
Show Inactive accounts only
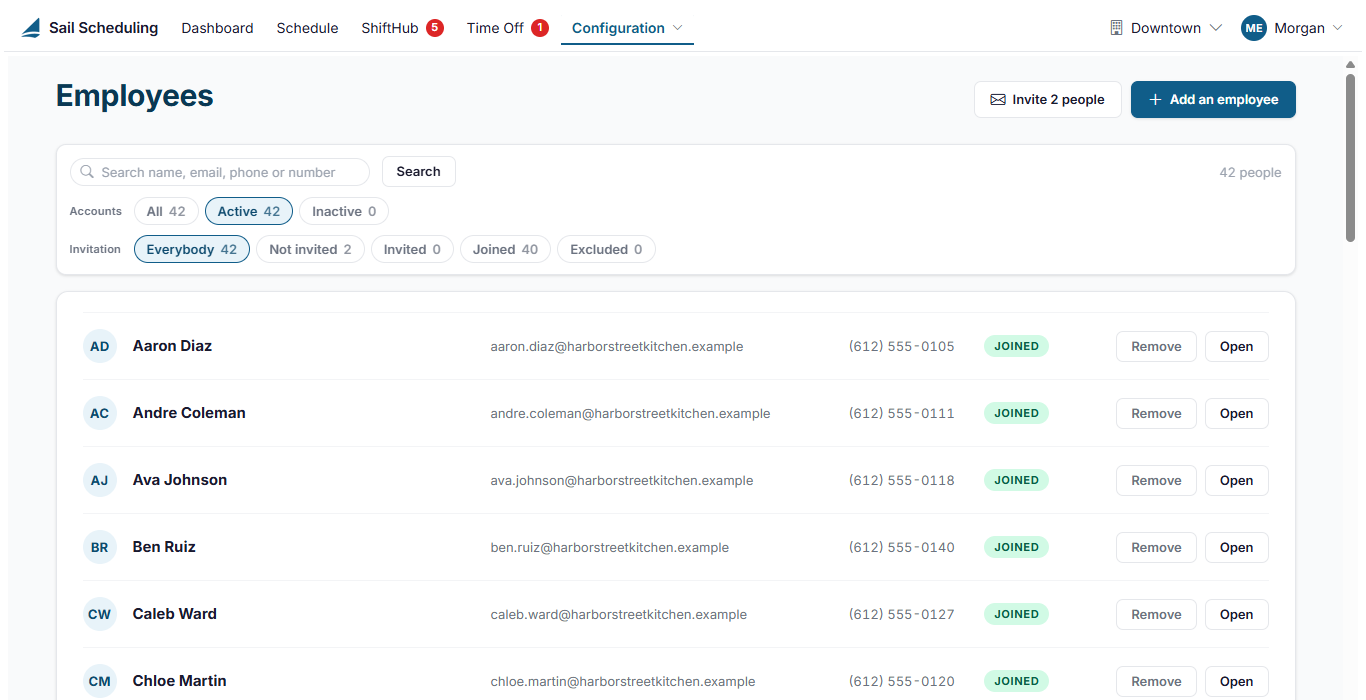pyautogui.click(x=344, y=211)
